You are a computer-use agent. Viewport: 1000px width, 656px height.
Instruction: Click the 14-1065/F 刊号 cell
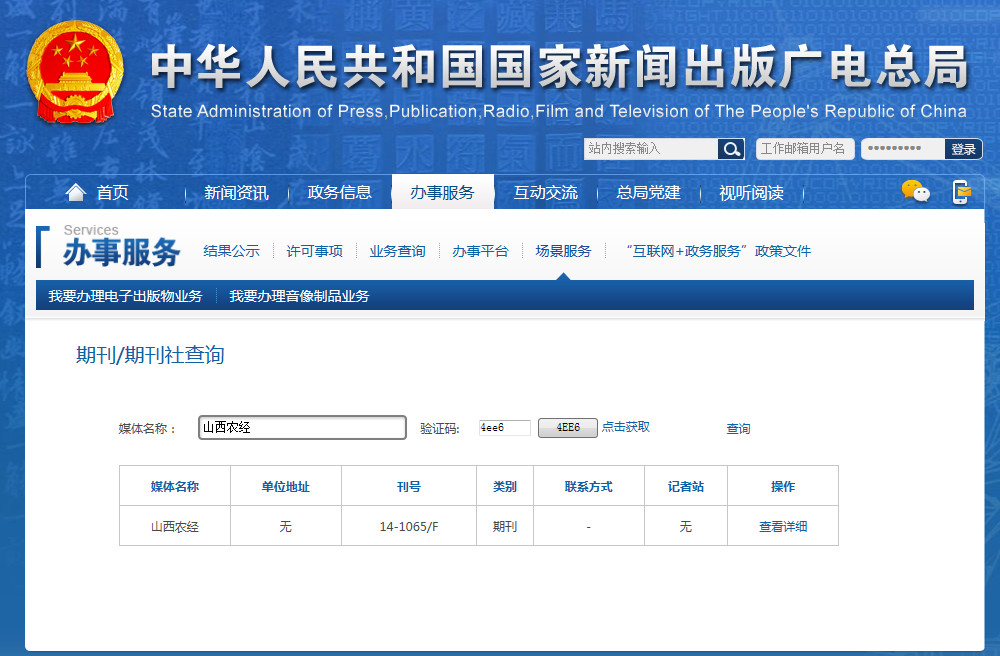click(409, 527)
